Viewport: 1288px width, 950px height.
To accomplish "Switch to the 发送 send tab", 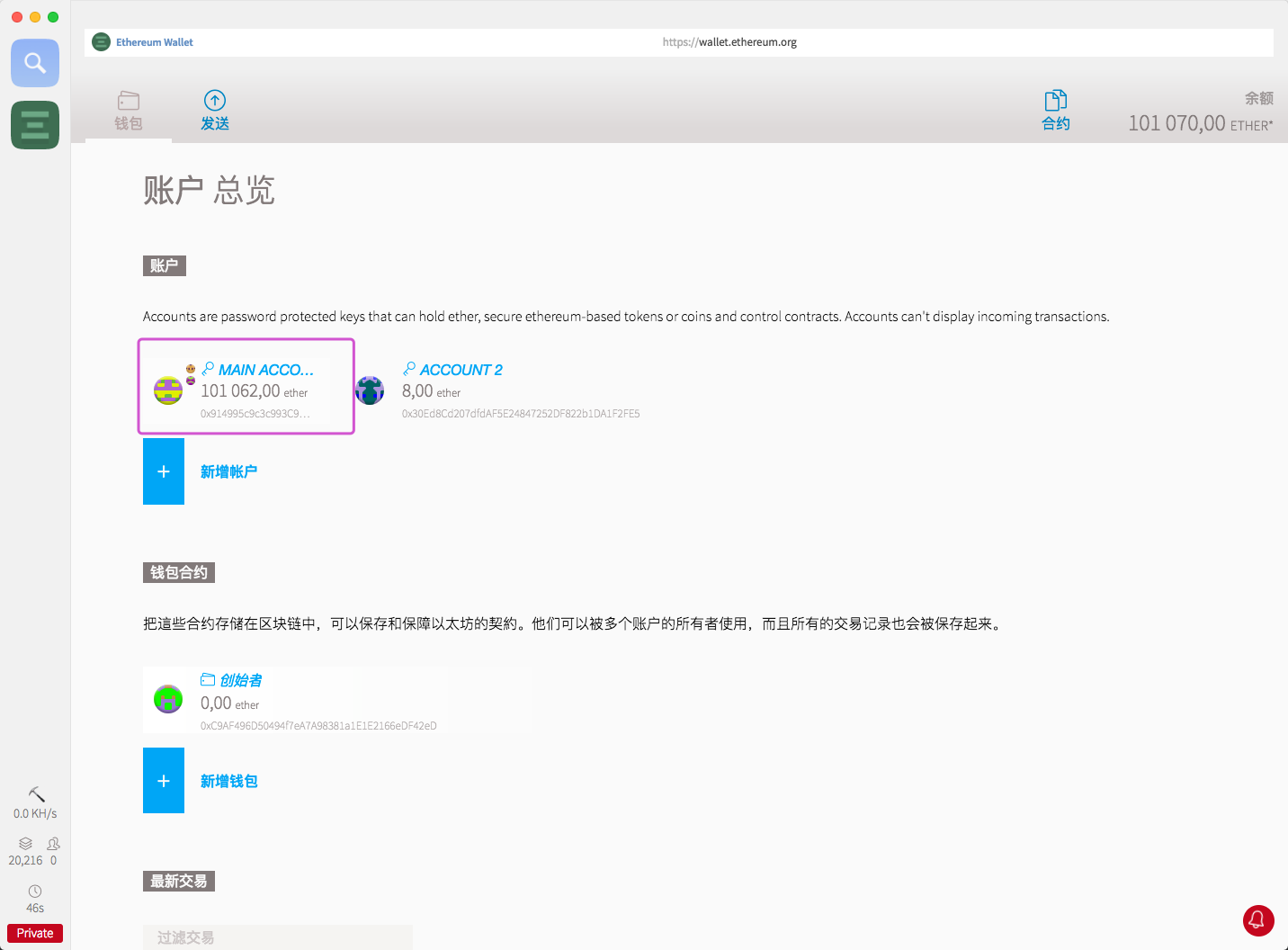I will coord(215,111).
